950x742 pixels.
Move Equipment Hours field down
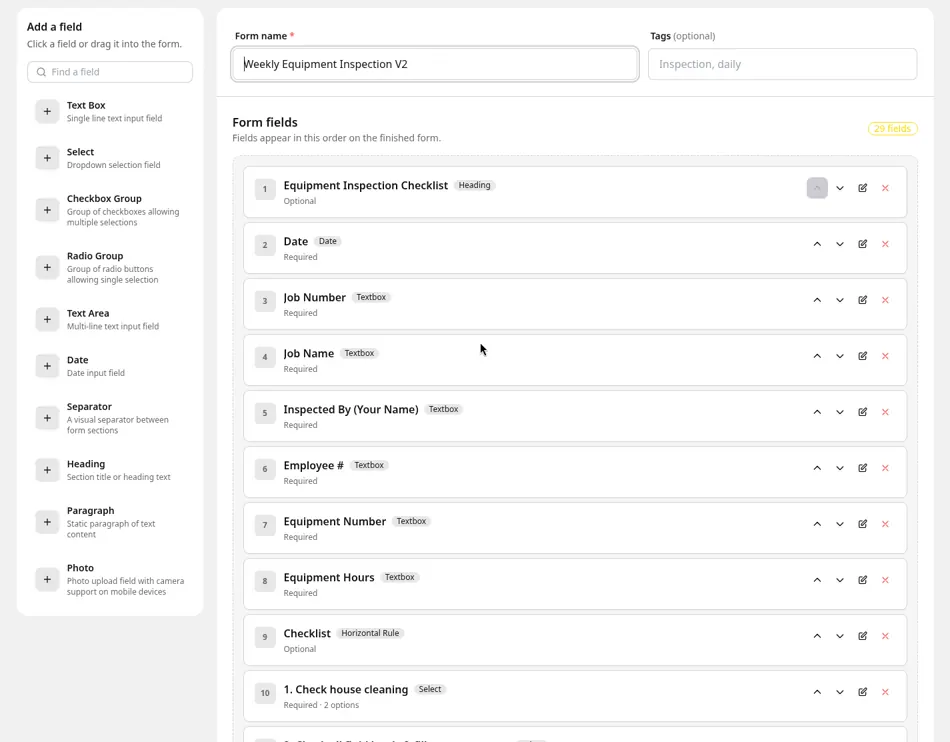pyautogui.click(x=840, y=580)
